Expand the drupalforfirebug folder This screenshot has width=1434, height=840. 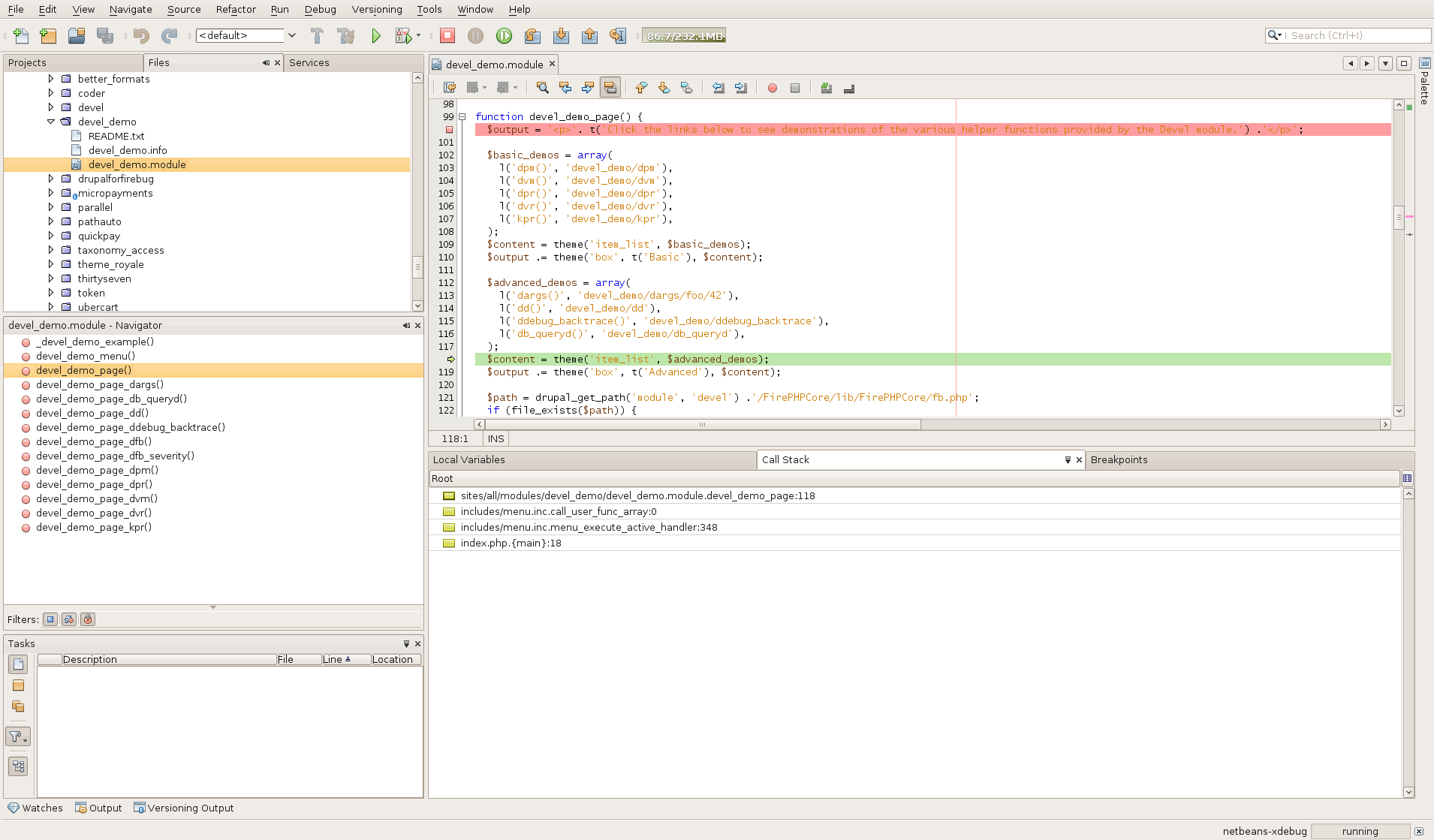[51, 179]
